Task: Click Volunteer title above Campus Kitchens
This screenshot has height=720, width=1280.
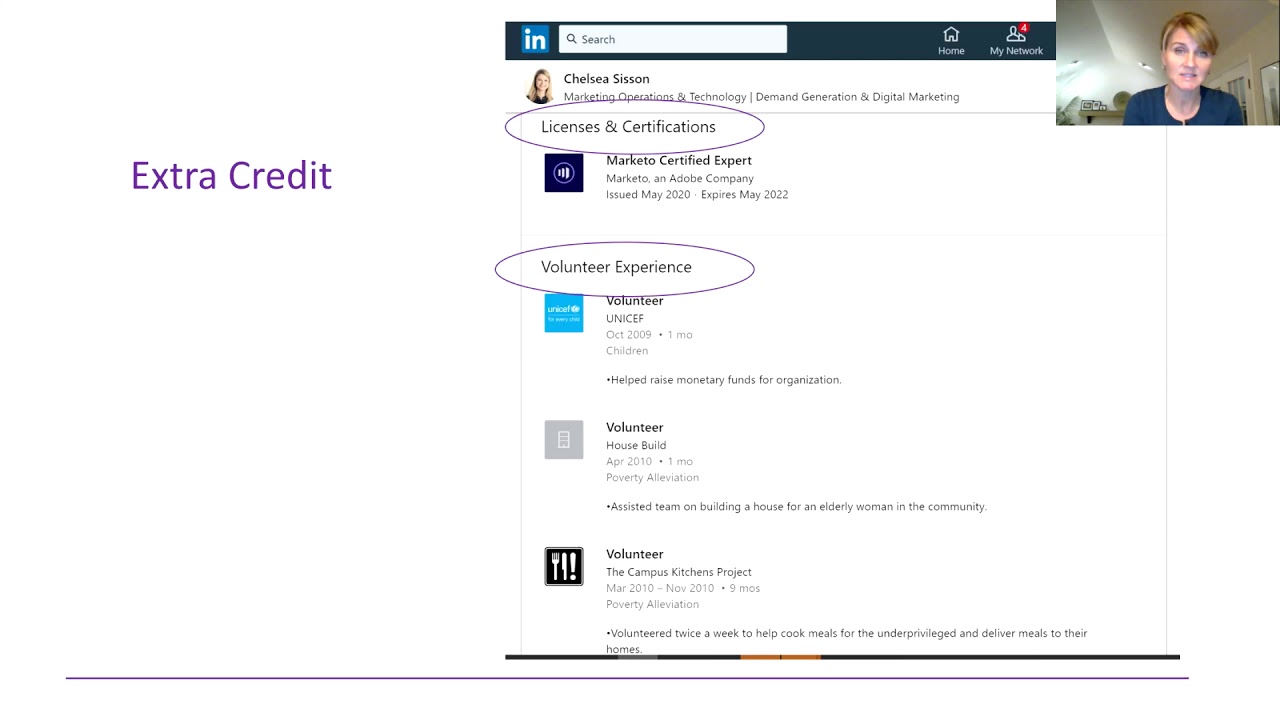Action: [x=634, y=554]
